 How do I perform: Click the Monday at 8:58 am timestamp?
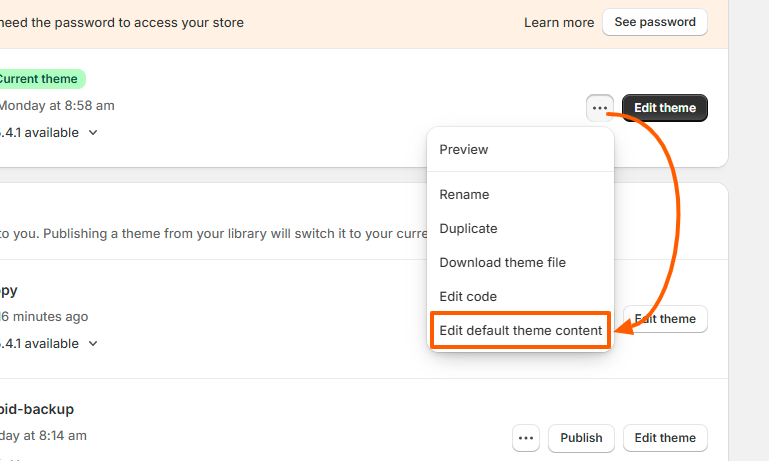[x=57, y=105]
